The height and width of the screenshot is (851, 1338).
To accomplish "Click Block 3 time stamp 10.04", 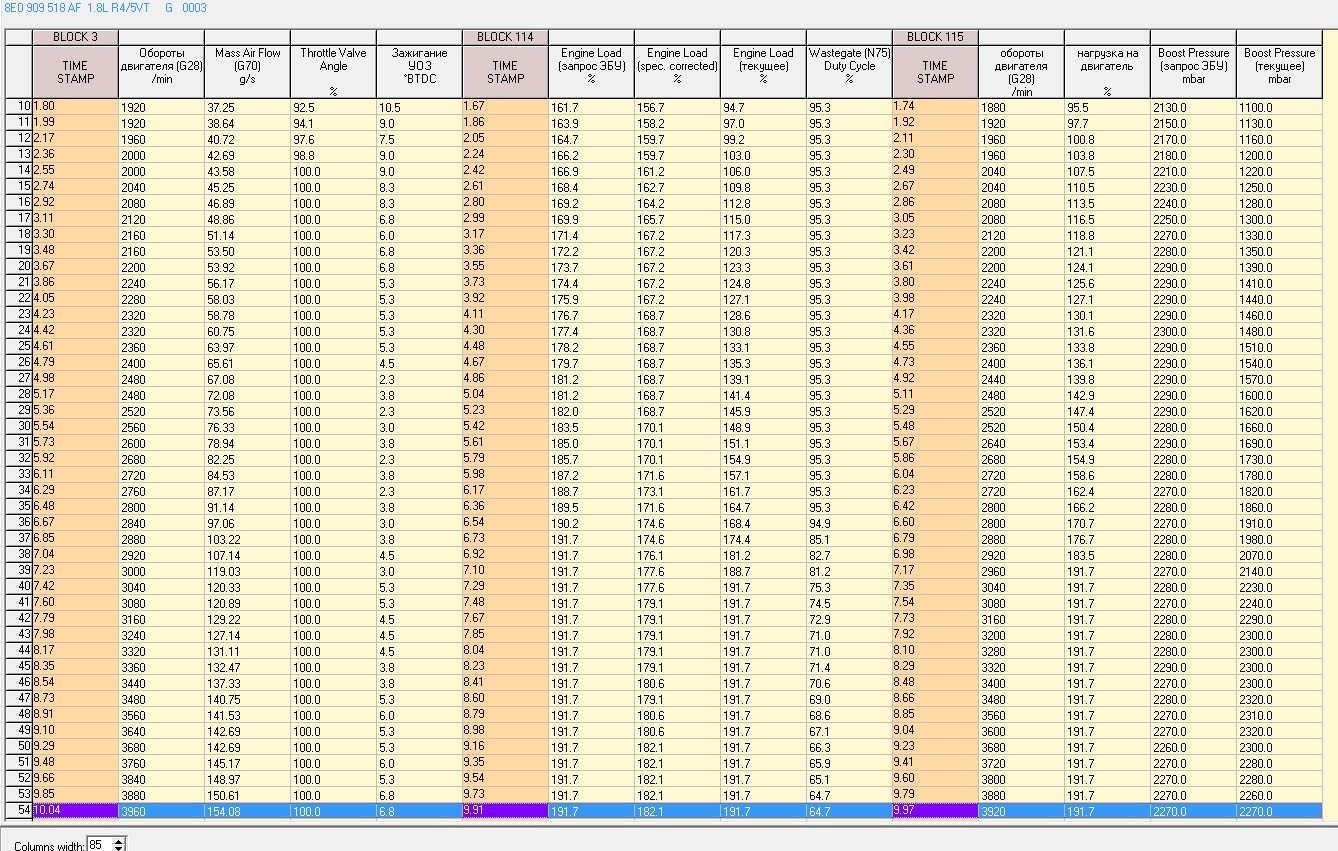I will pos(75,811).
